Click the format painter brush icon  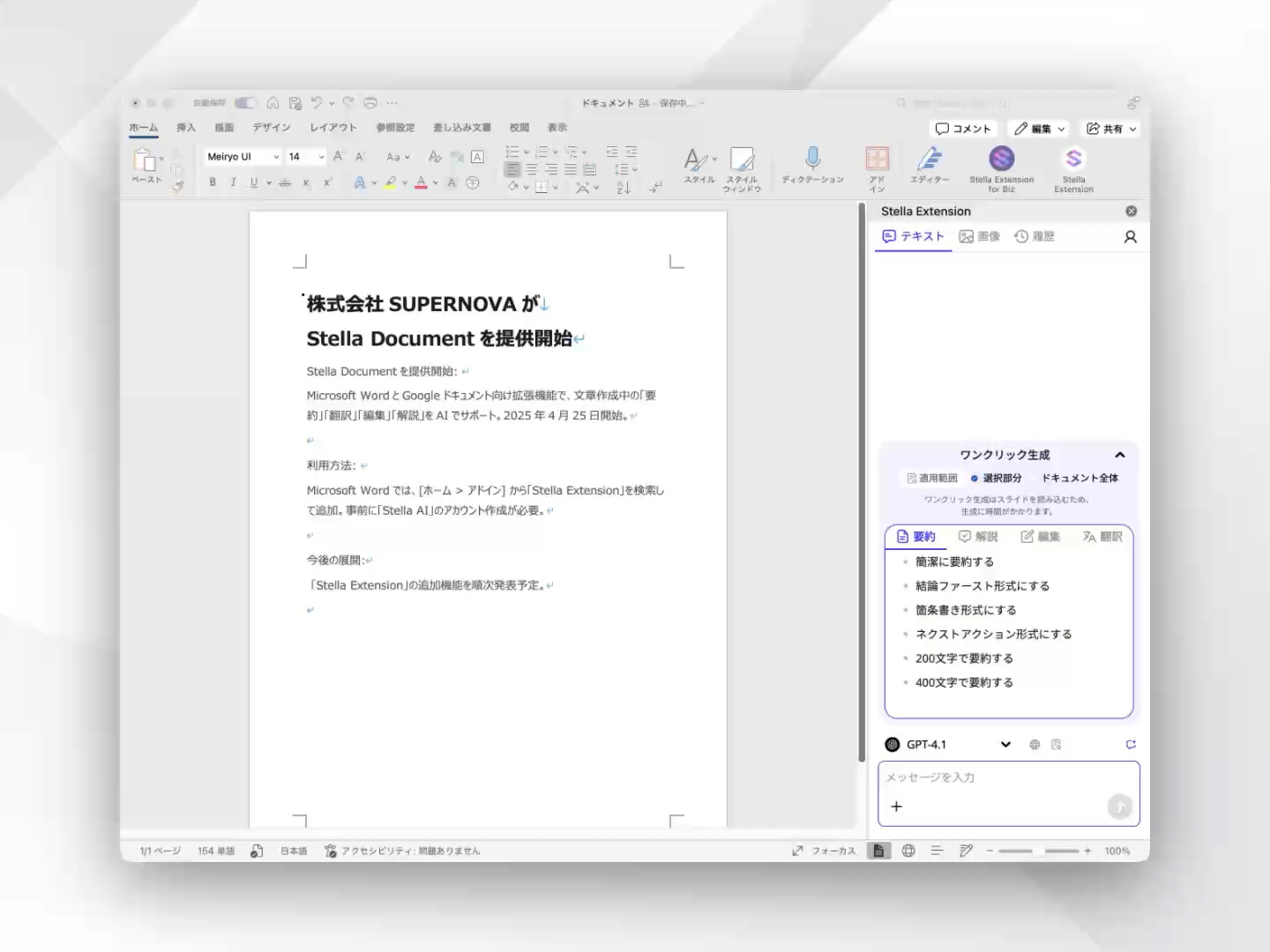(x=177, y=185)
